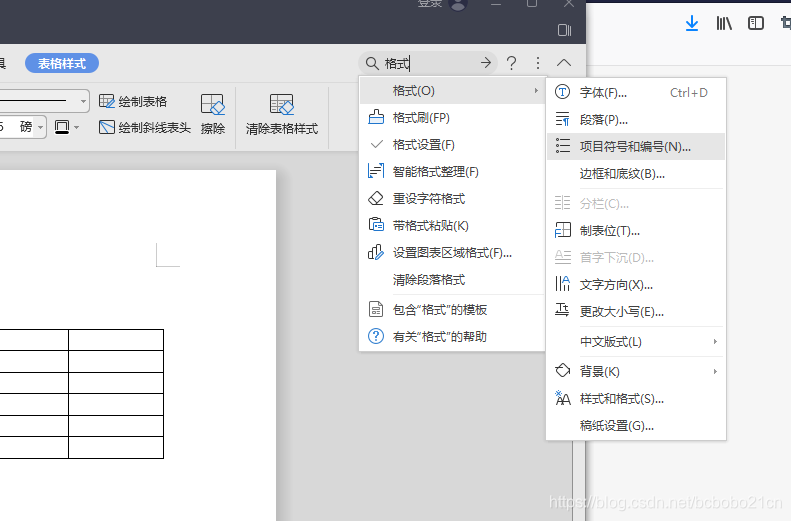
Task: Expand the 格式(O) submenu
Action: 452,91
